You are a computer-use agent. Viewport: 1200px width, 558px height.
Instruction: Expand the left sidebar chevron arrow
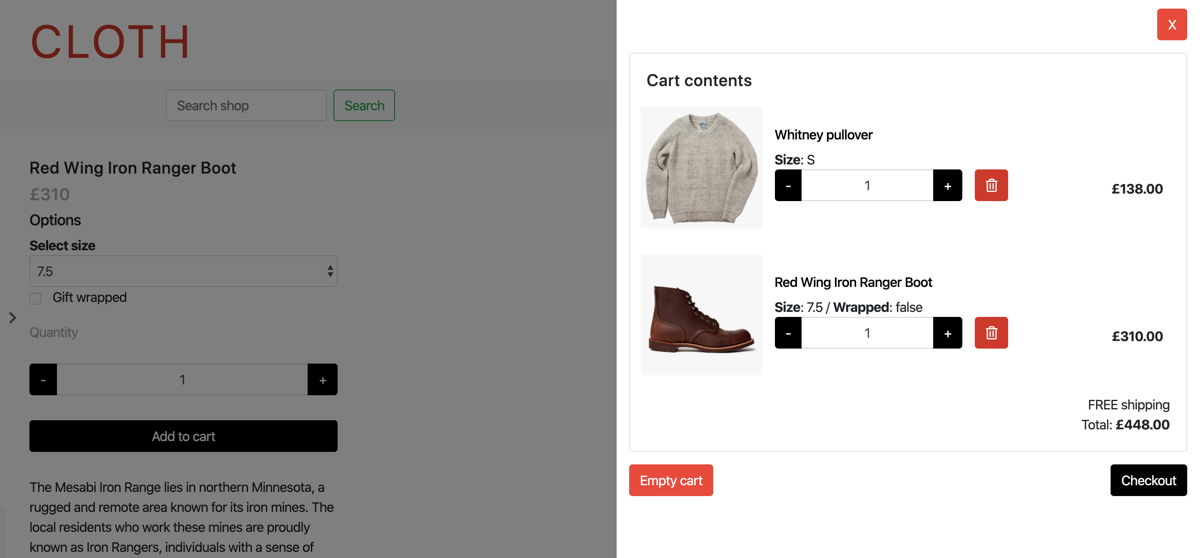click(13, 318)
